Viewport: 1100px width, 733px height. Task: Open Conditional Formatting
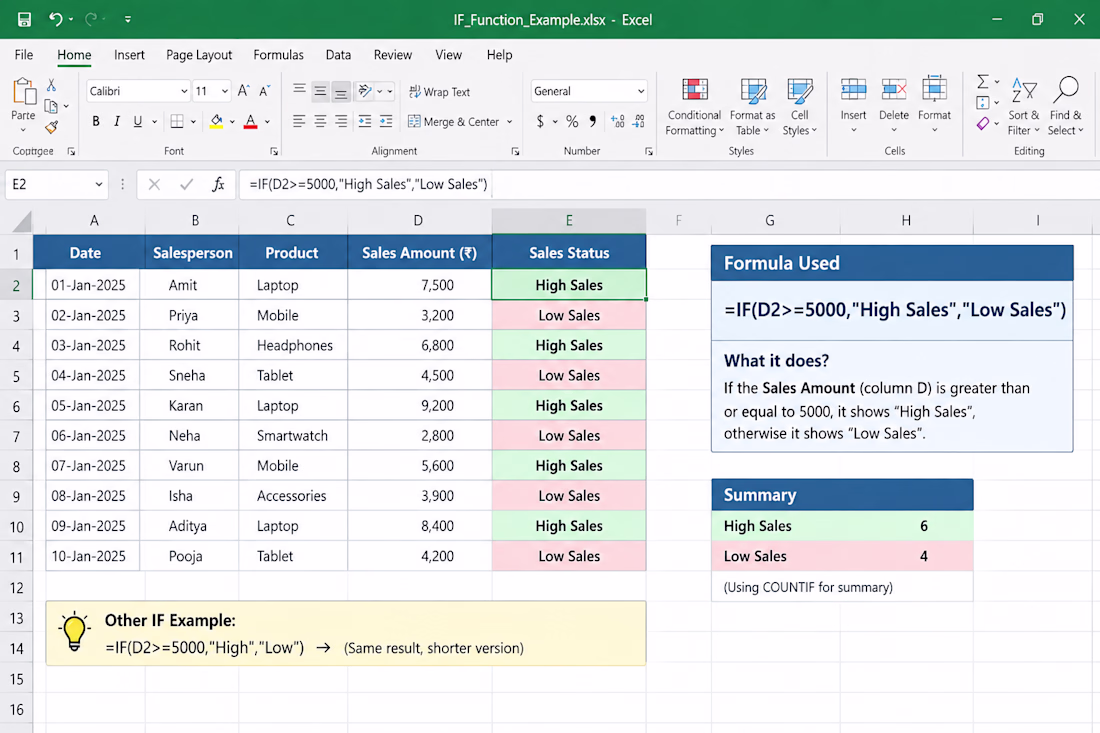point(694,107)
